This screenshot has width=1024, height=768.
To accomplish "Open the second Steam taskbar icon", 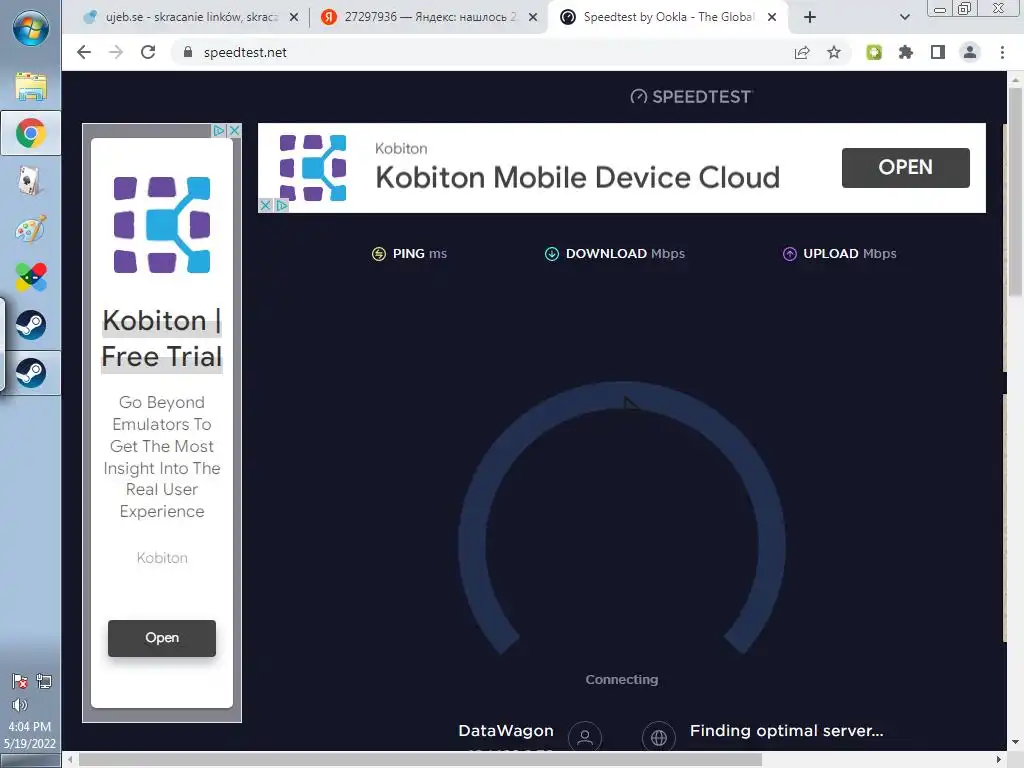I will tap(31, 373).
